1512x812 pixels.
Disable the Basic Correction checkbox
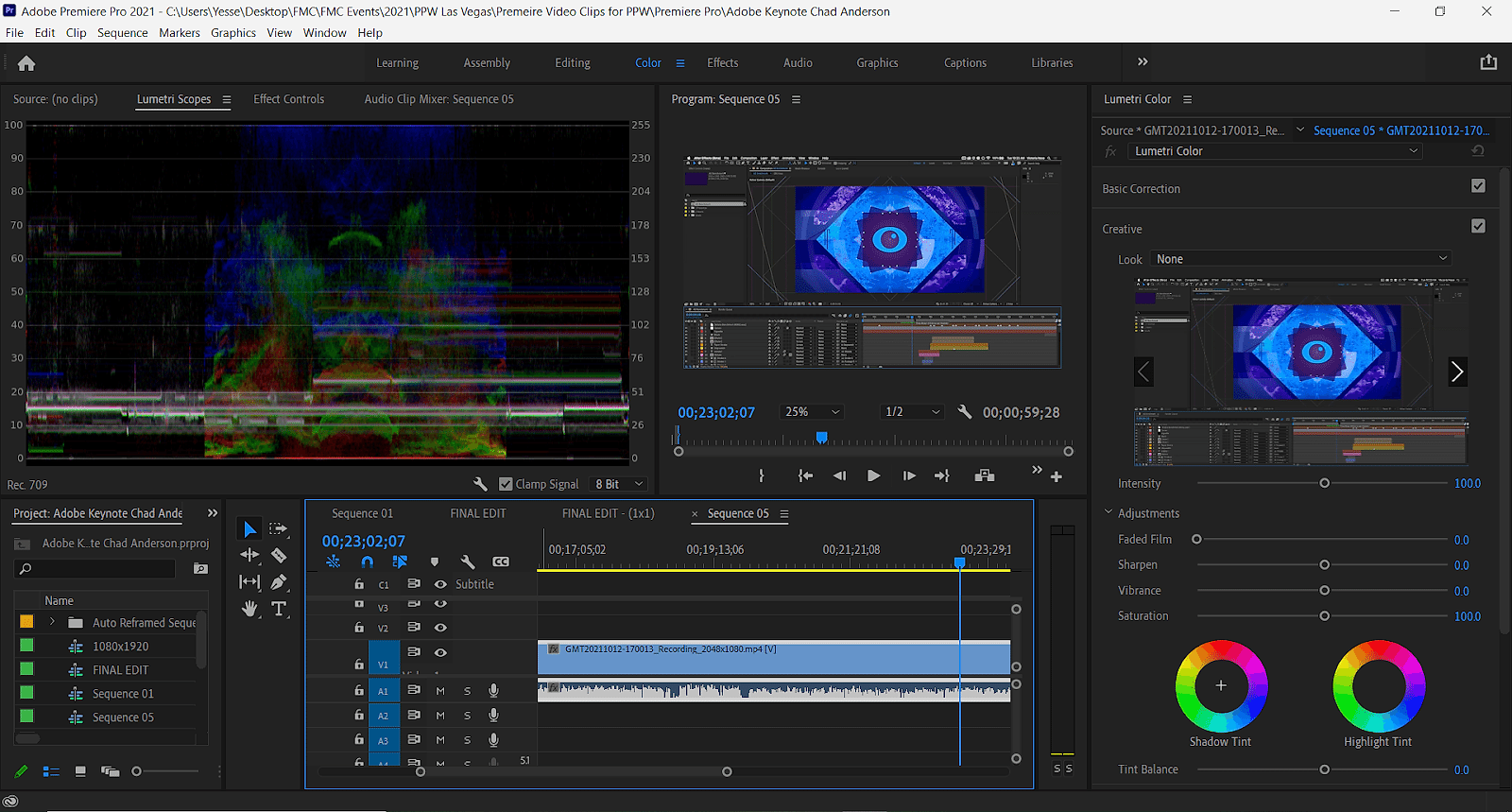tap(1478, 186)
